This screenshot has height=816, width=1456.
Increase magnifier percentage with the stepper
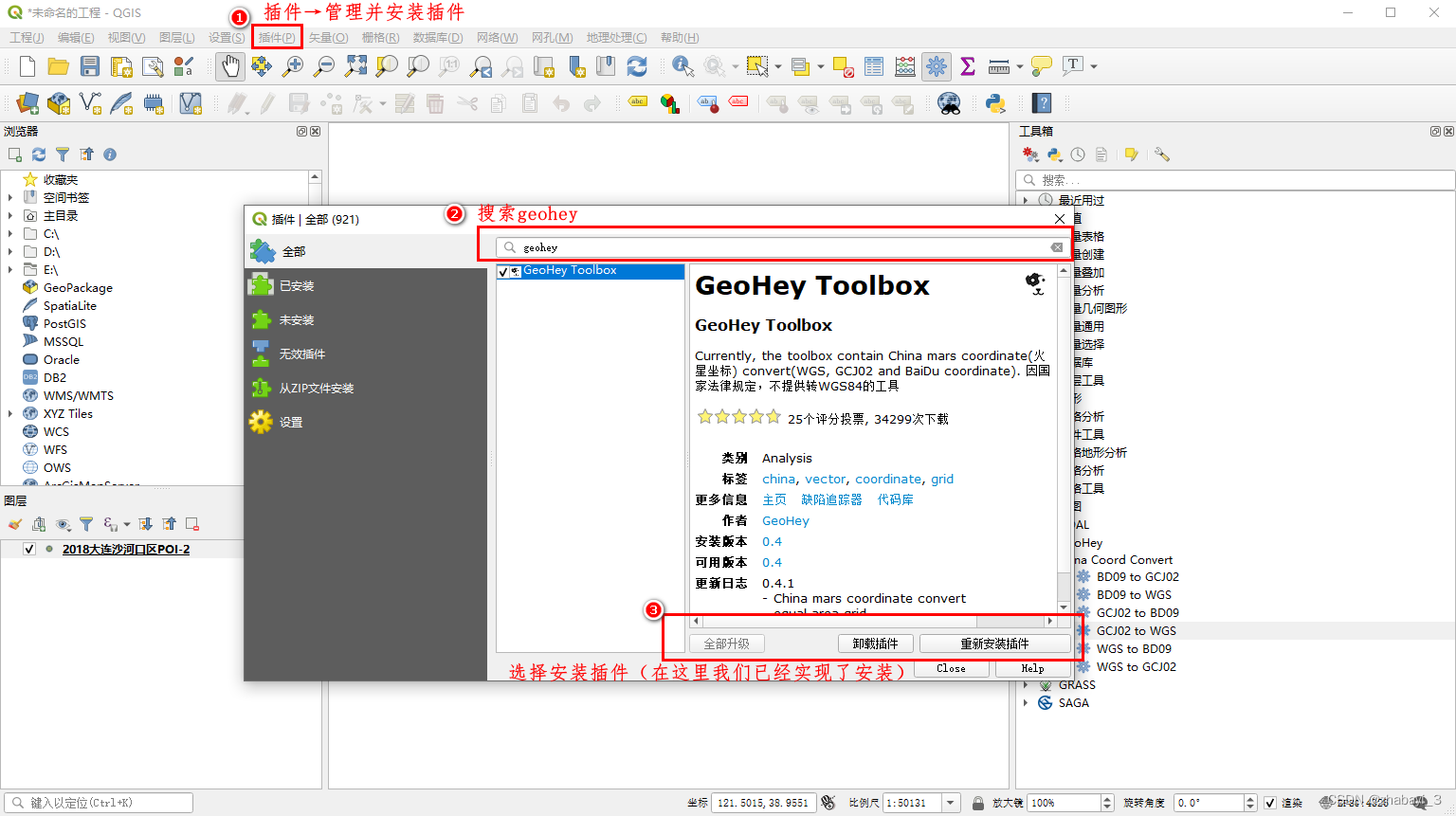[x=1105, y=797]
